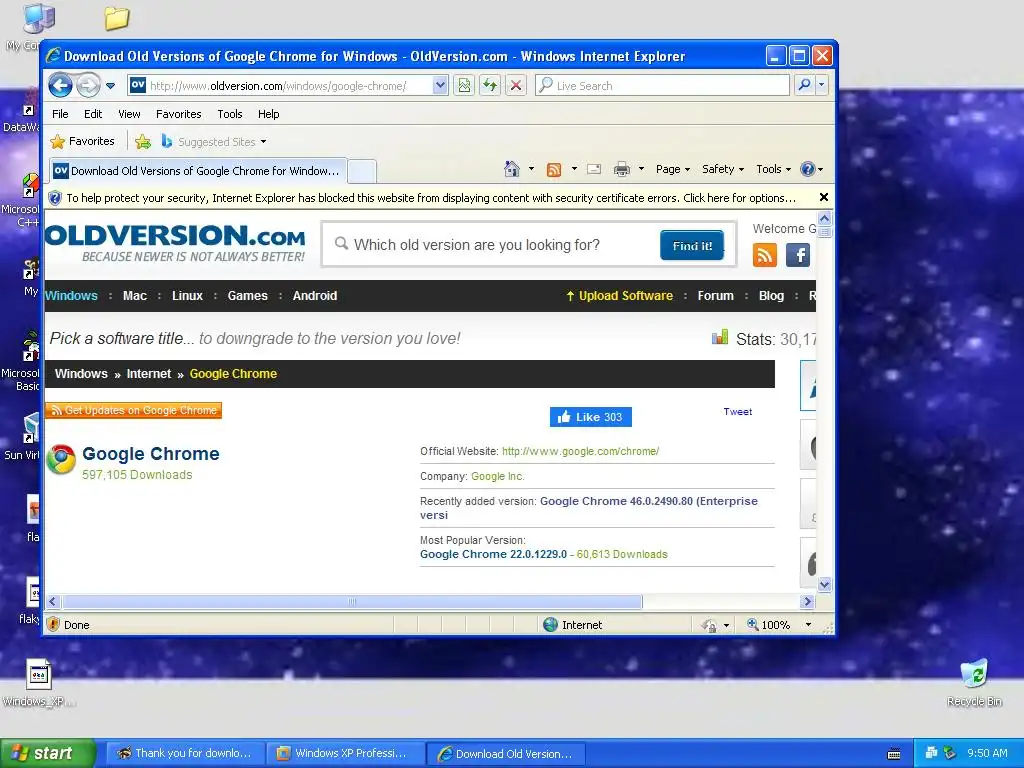The height and width of the screenshot is (768, 1024).
Task: Click the vertical scrollbar down arrow
Action: [x=824, y=584]
